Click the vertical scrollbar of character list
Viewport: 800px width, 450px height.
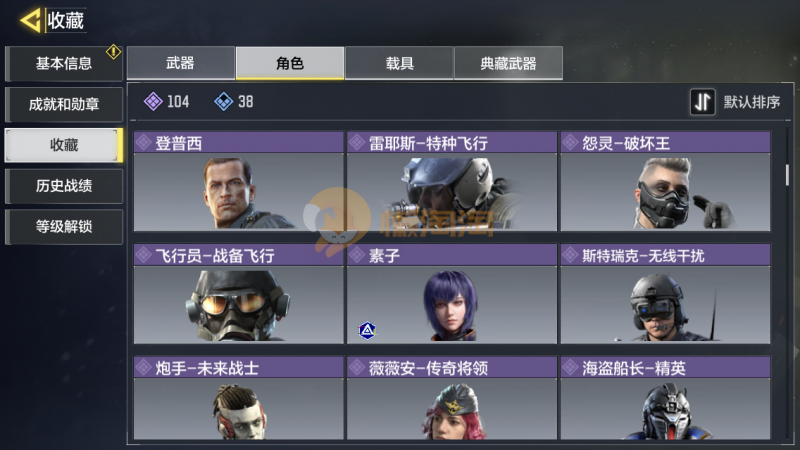tap(787, 174)
